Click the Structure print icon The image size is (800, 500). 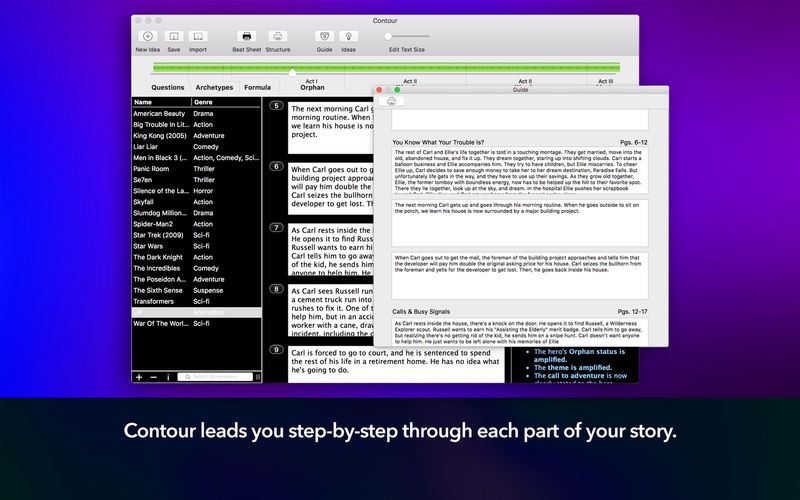pos(278,36)
